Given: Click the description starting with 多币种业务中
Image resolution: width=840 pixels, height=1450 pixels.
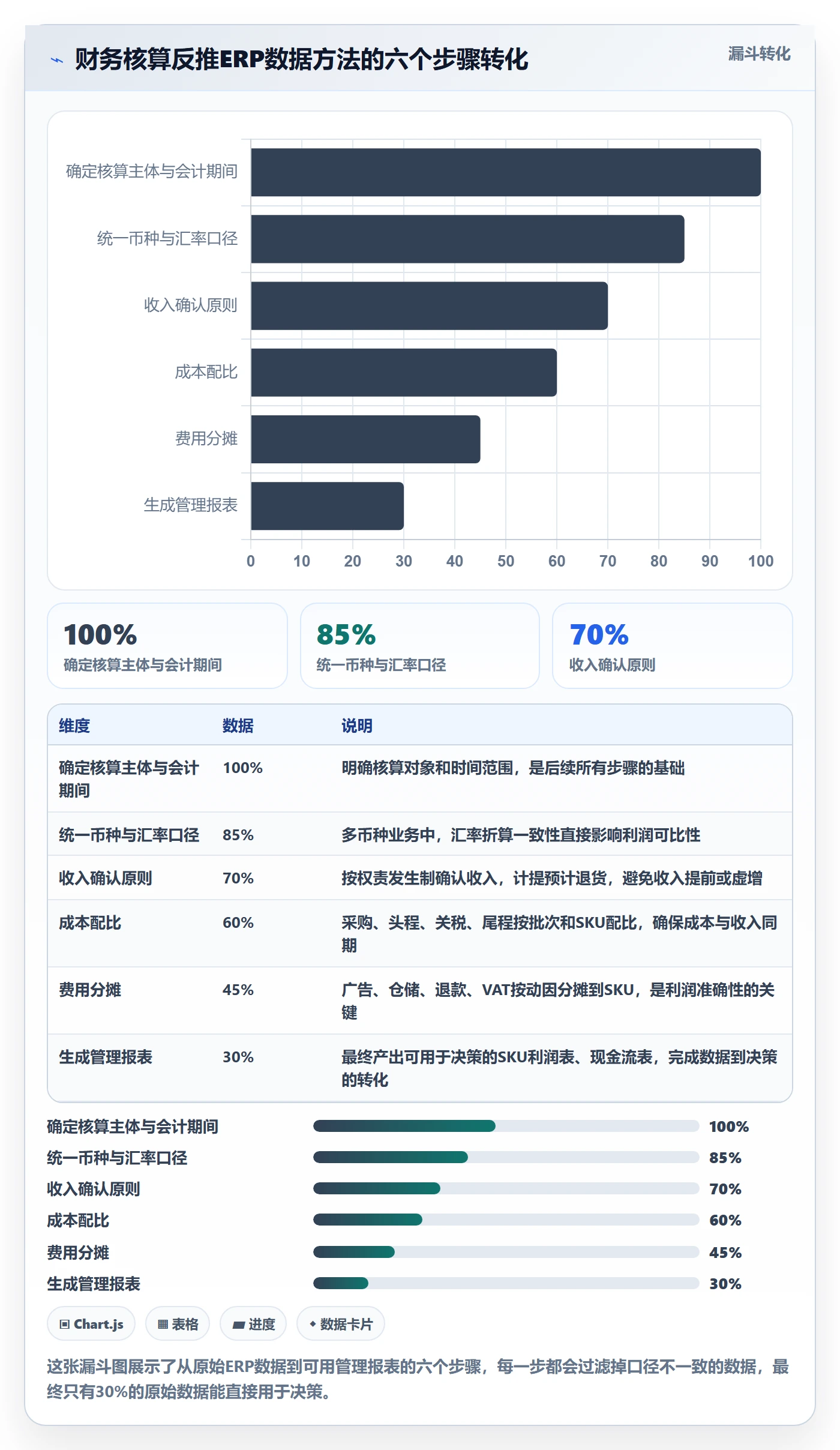Looking at the screenshot, I should [x=521, y=835].
